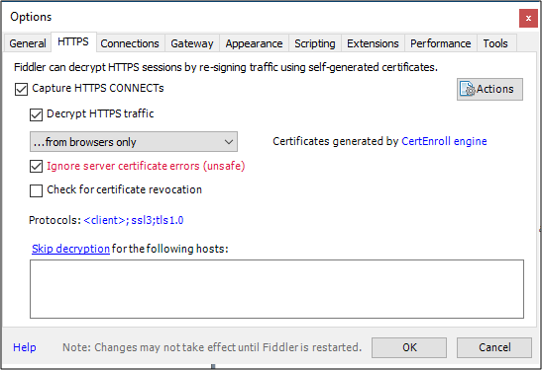542x370 pixels.
Task: Expand dropdown using its chevron arrow
Action: point(228,142)
